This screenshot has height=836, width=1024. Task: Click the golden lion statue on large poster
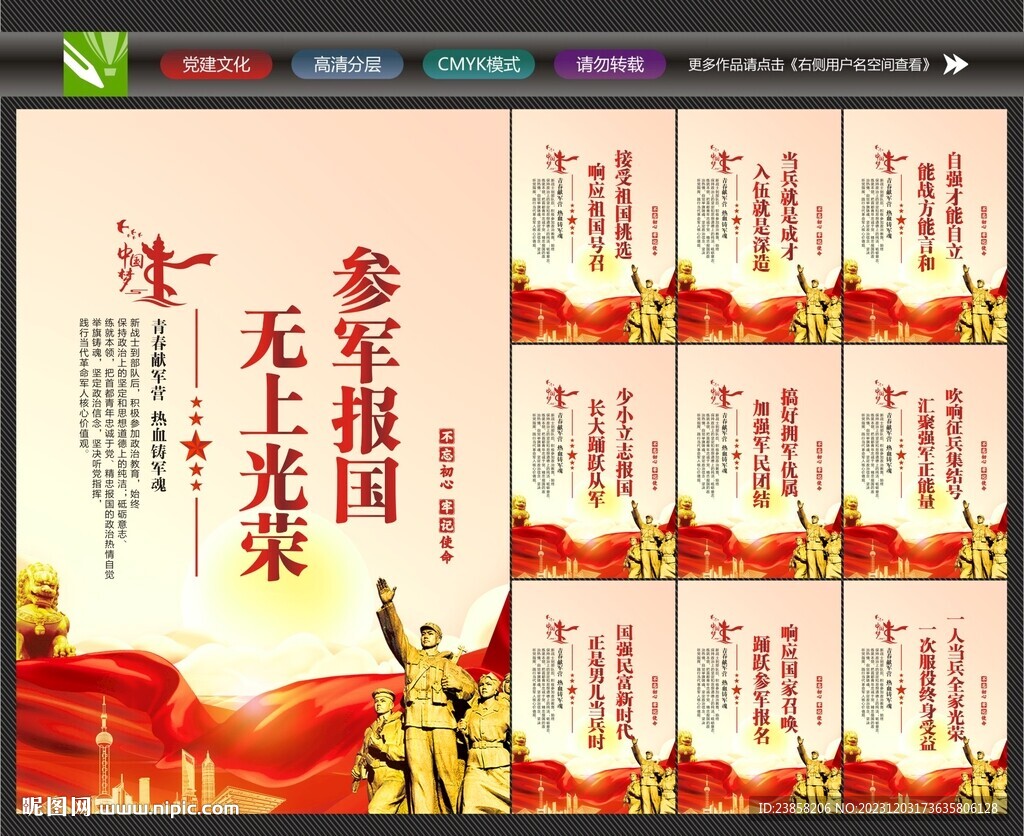tap(44, 610)
